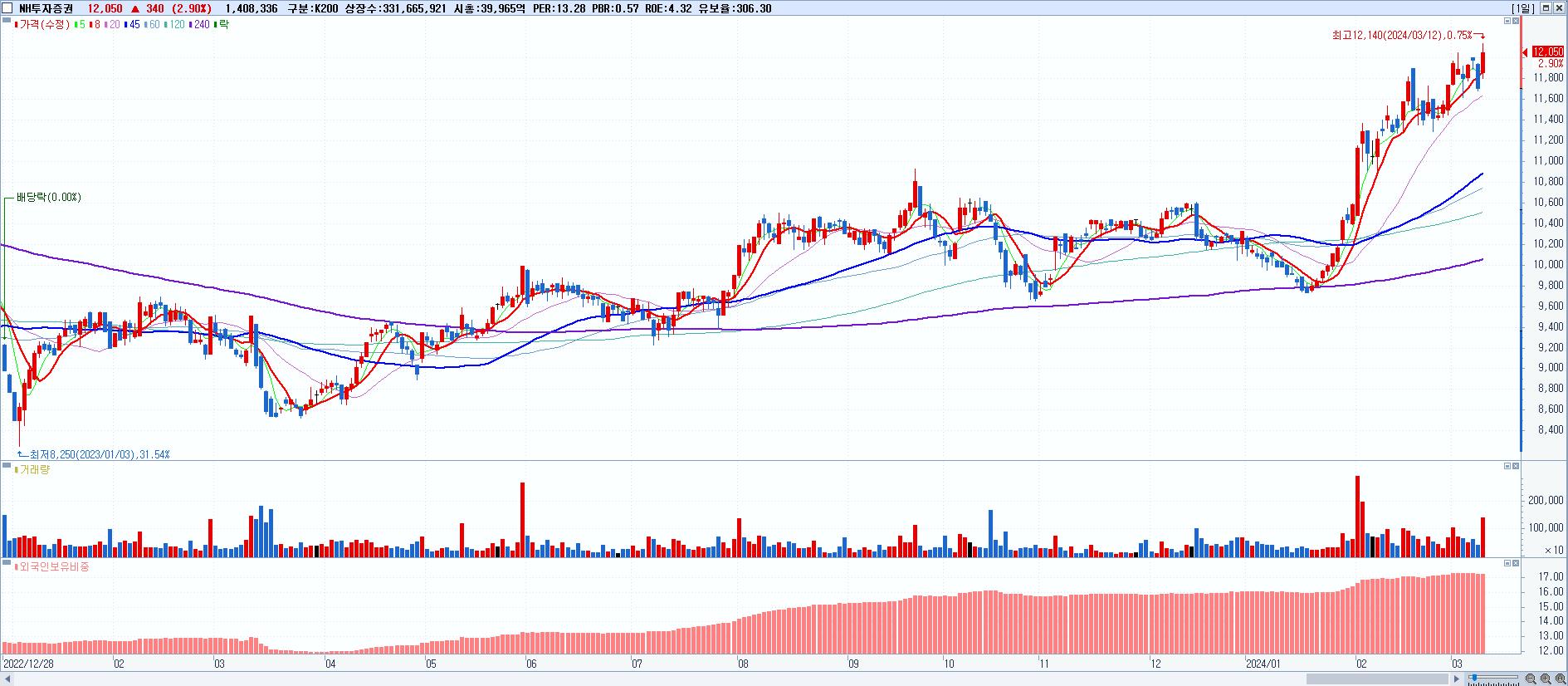
Task: Toggle the 240-day moving average legend
Action: pos(200,25)
